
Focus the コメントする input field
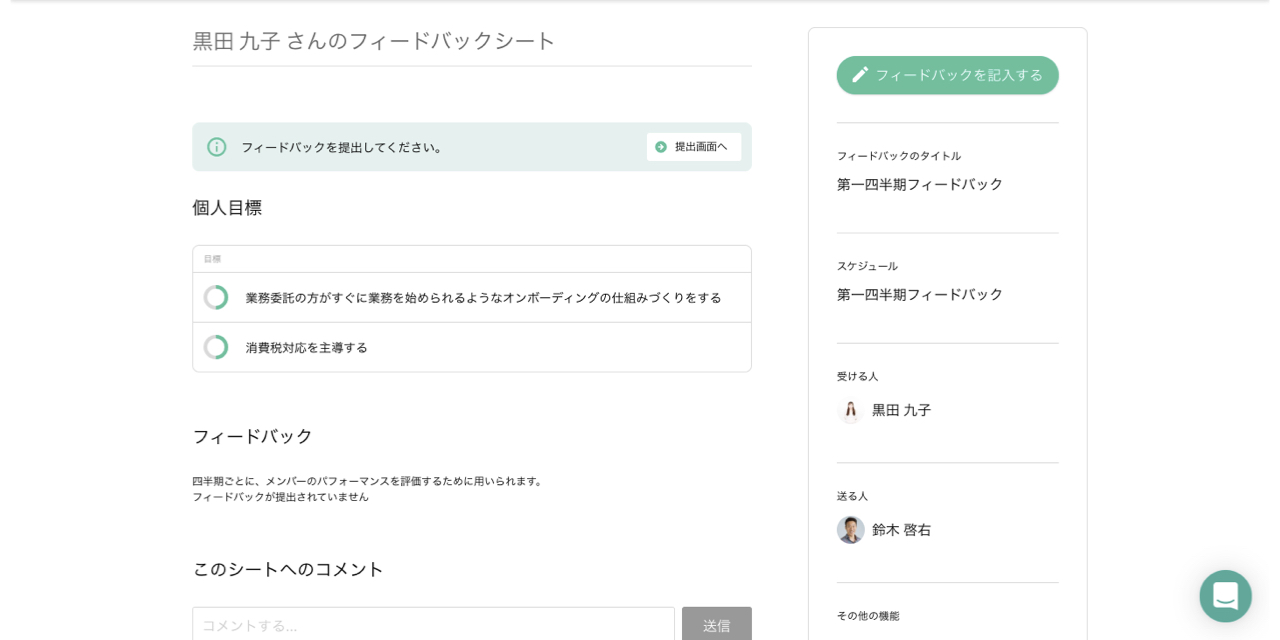pos(433,624)
